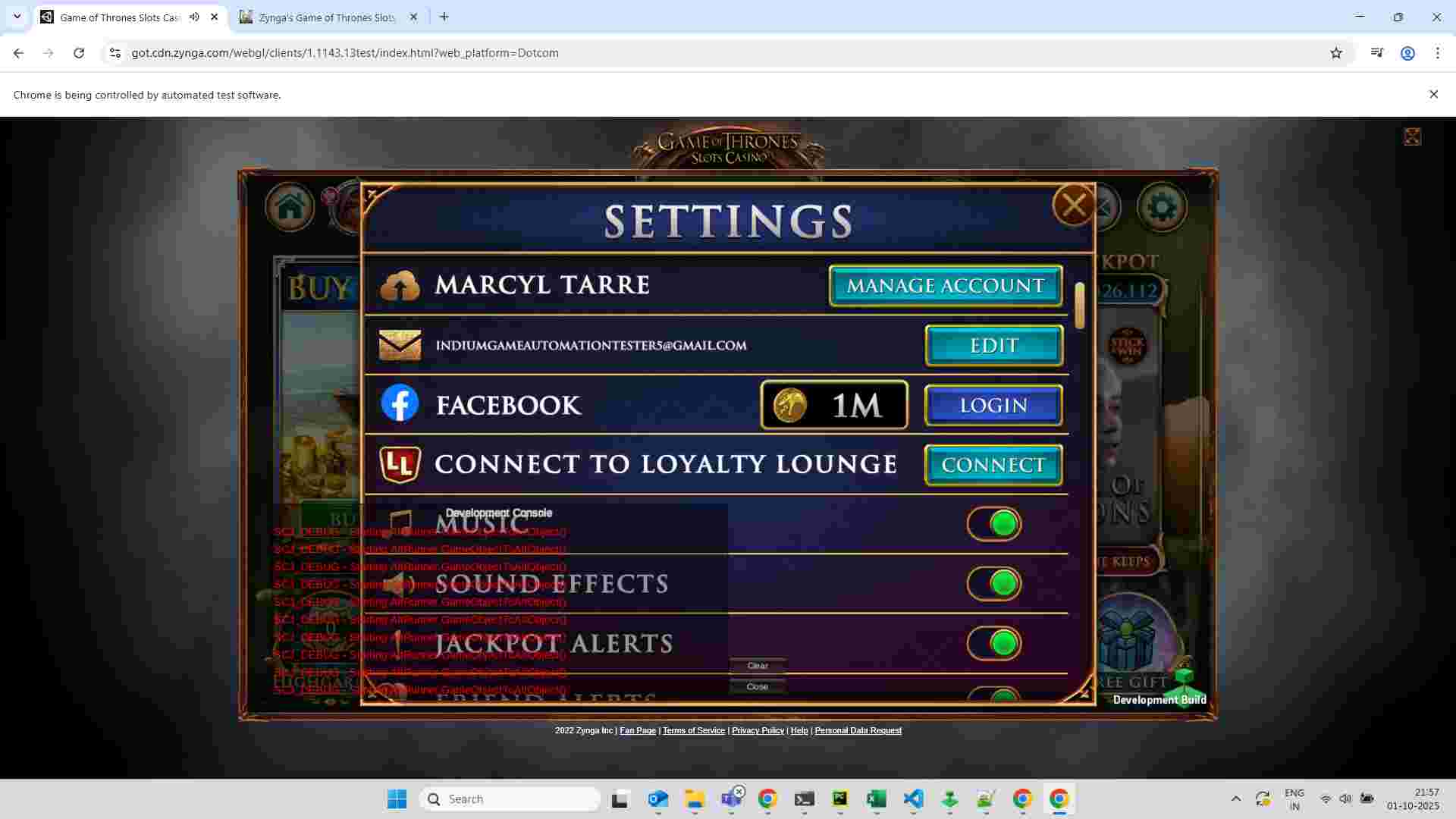Click the email envelope icon
This screenshot has height=819, width=1456.
[x=400, y=345]
